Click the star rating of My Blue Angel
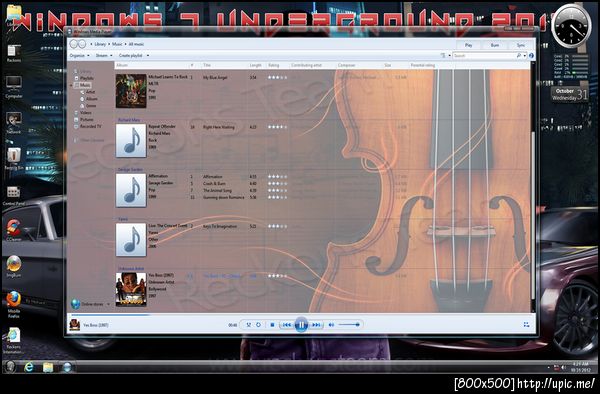The height and width of the screenshot is (394, 600). (277, 78)
